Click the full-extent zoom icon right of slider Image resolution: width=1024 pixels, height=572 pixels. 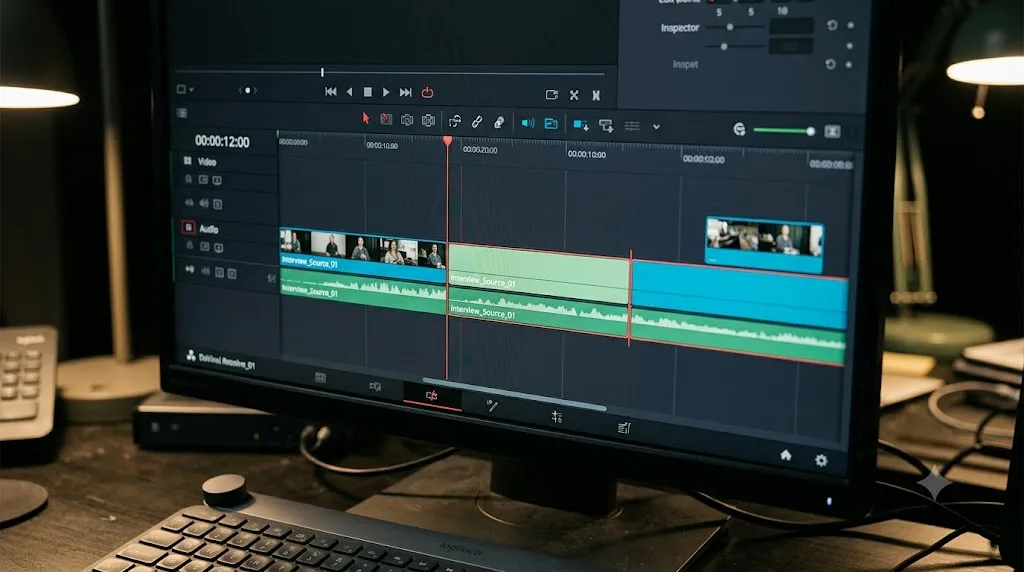[x=832, y=132]
